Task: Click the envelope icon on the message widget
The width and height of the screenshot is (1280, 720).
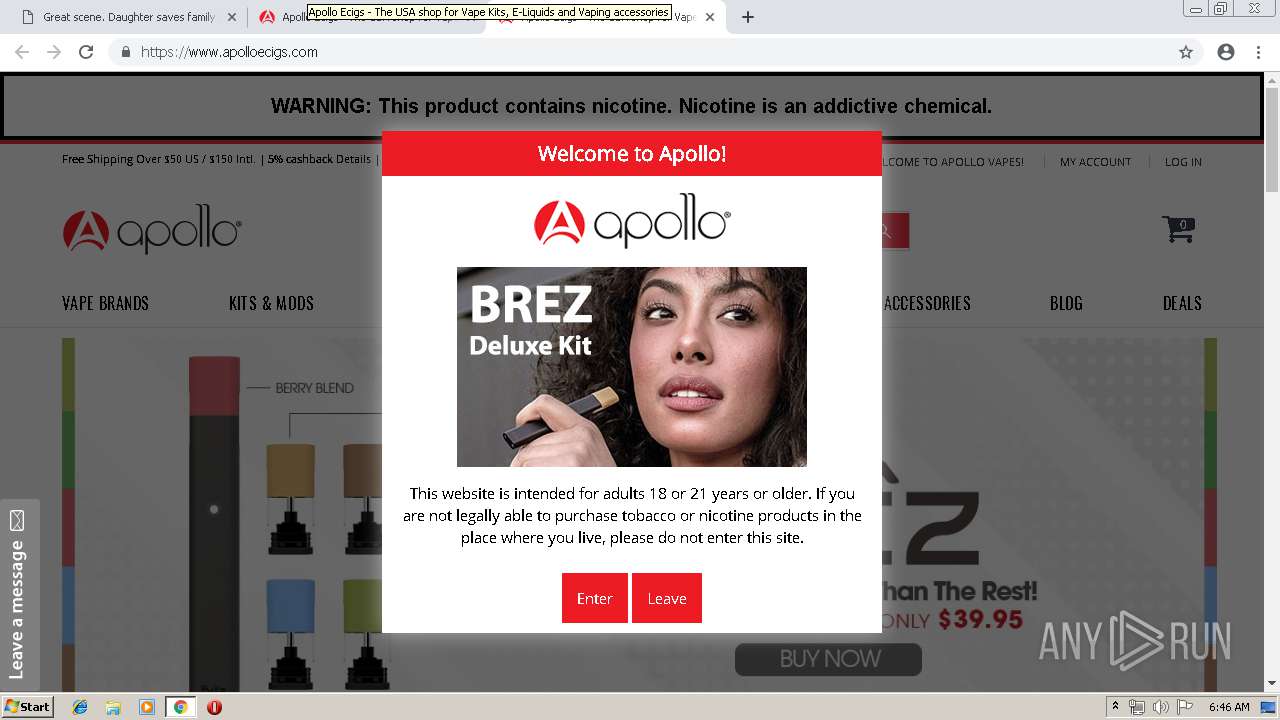Action: [17, 520]
